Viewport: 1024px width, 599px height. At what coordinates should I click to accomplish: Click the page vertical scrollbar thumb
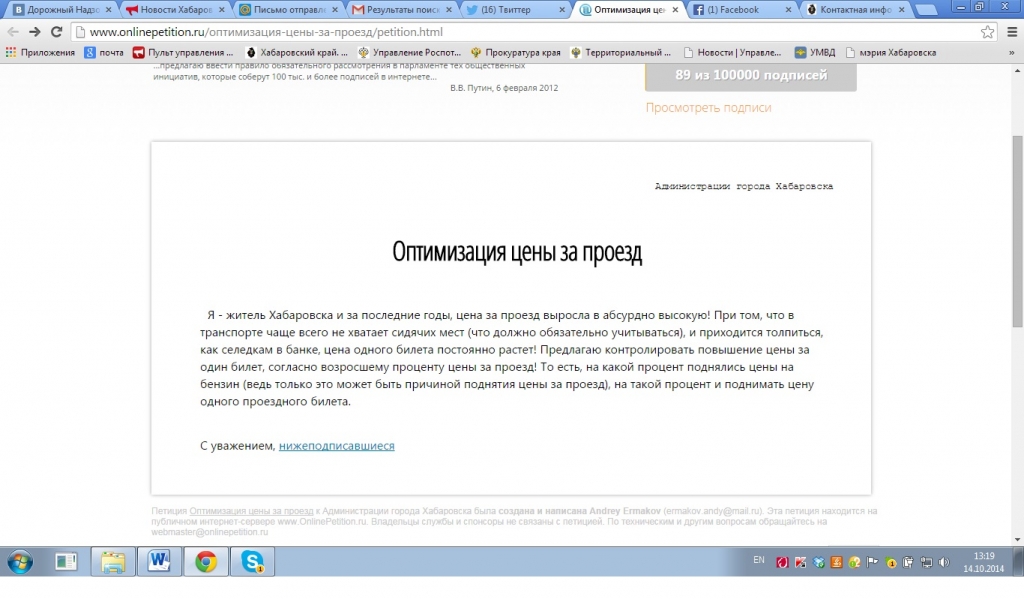click(1017, 230)
